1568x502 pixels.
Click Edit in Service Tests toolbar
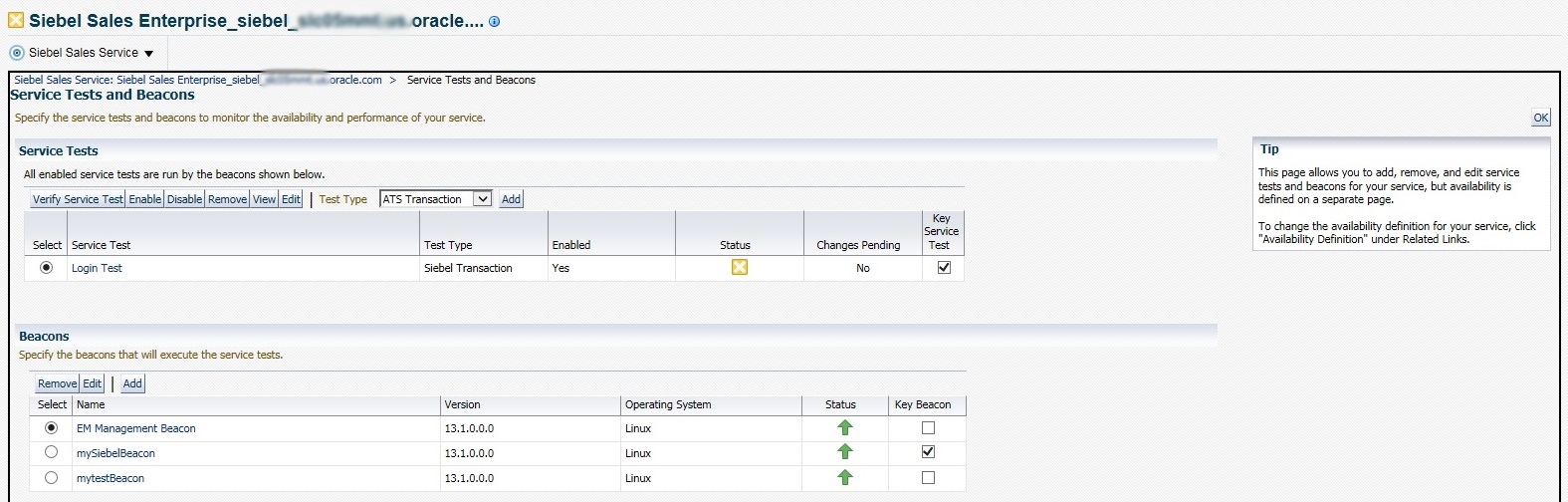point(291,199)
